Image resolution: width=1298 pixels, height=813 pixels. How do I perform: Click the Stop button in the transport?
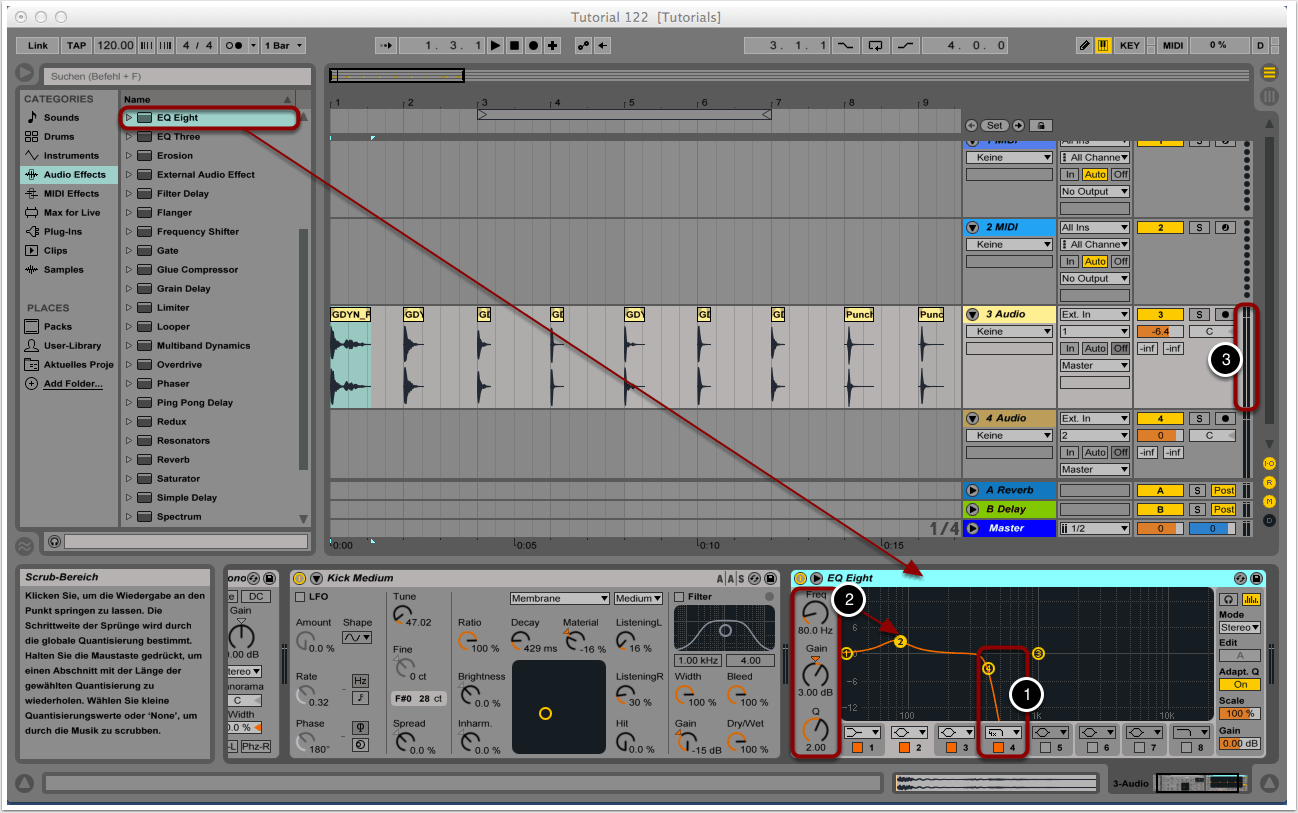[x=514, y=46]
